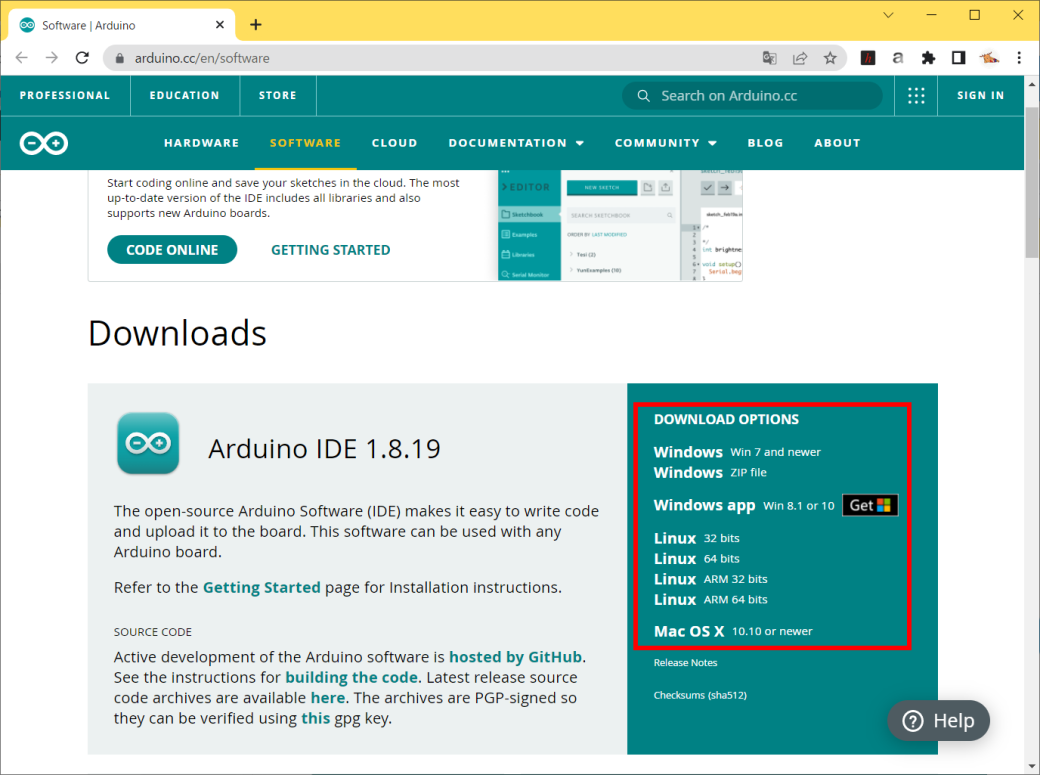This screenshot has width=1040, height=775.
Task: Toggle the browser side panel icon
Action: pos(958,58)
